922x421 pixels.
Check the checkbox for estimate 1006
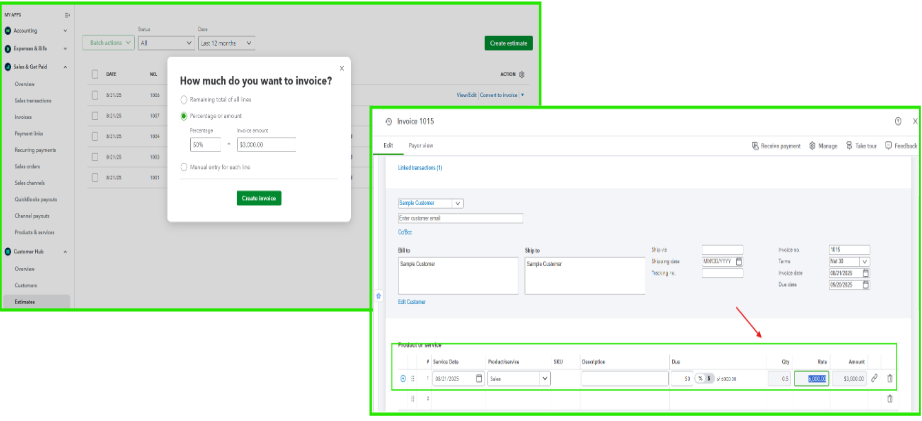click(x=95, y=95)
